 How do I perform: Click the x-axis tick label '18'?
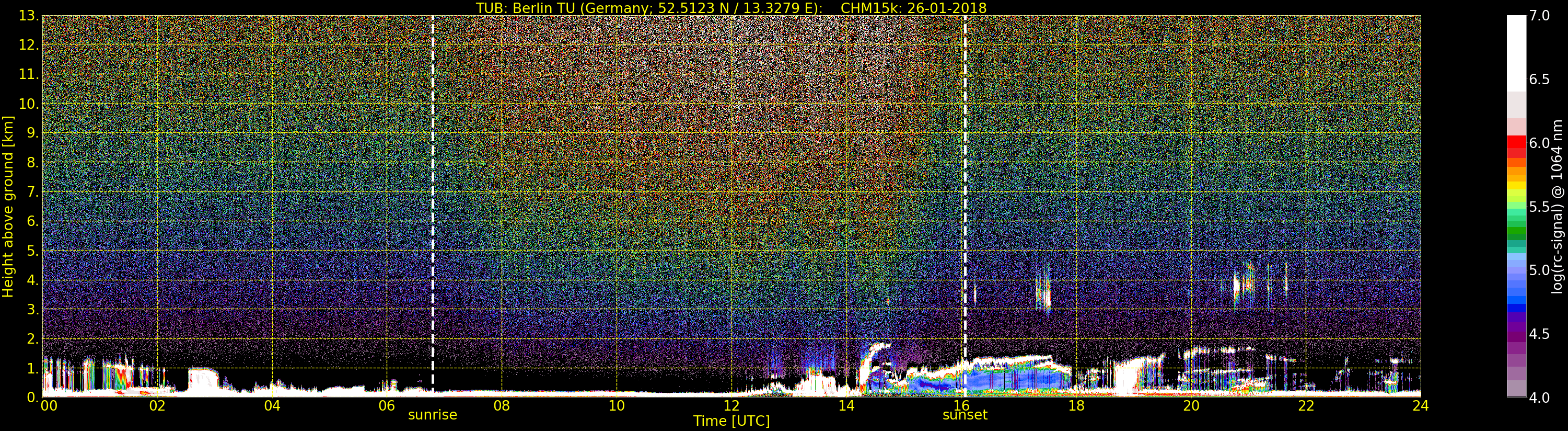1076,406
